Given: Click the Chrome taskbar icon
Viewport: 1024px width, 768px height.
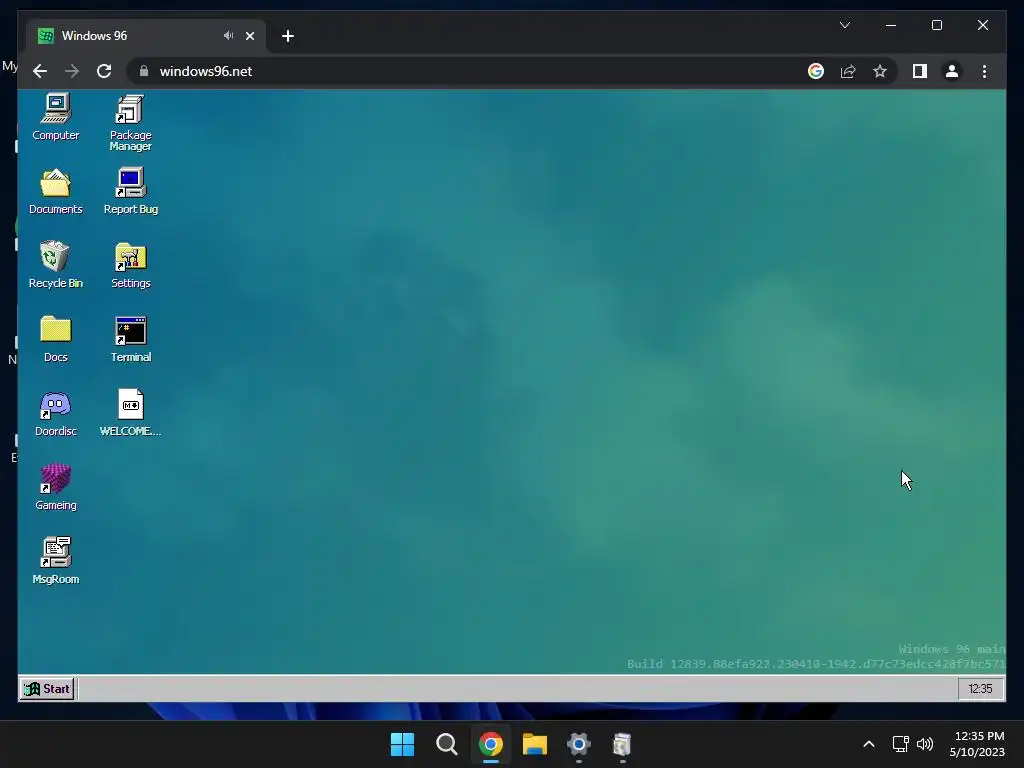Looking at the screenshot, I should click(490, 744).
